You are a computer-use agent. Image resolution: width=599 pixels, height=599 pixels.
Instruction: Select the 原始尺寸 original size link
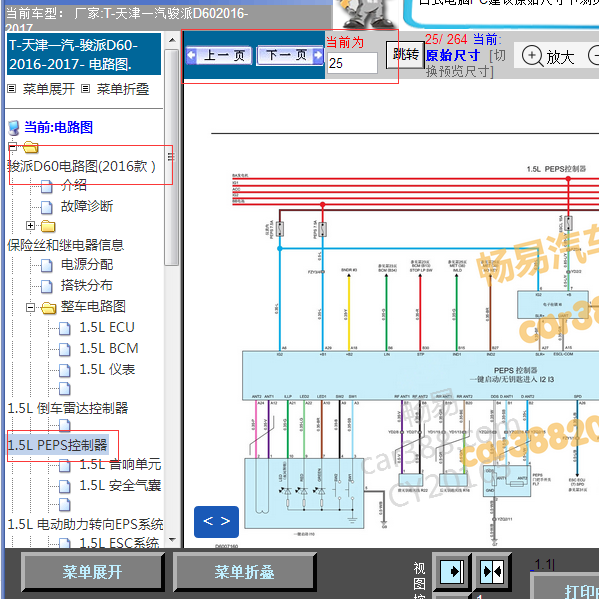(453, 55)
